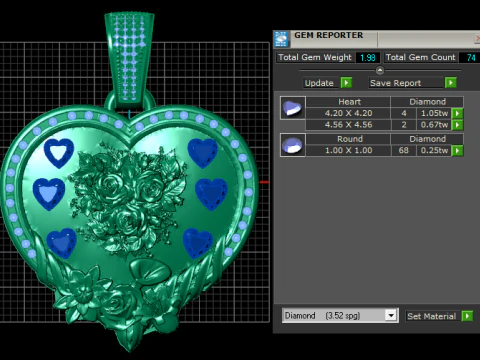Click the Set Material button
Viewport: 480px width, 360px height.
click(433, 316)
